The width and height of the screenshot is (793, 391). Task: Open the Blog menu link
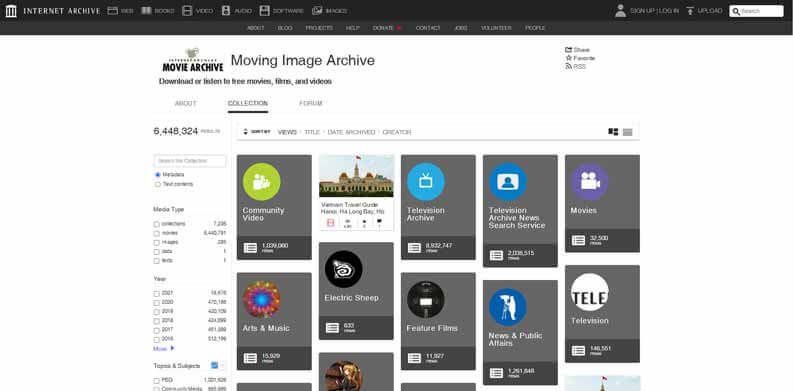(x=285, y=28)
